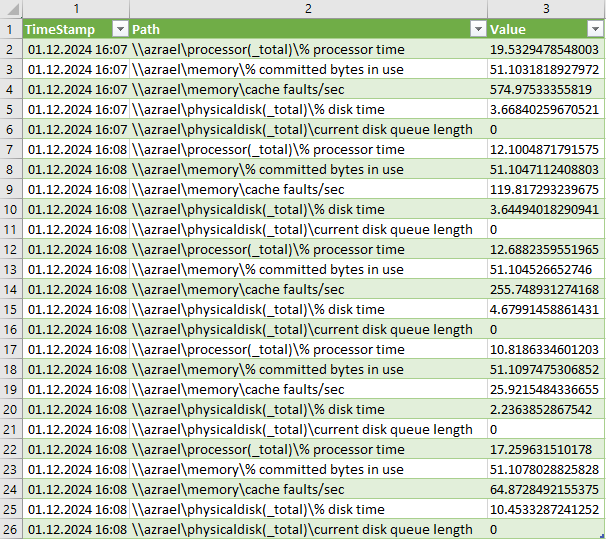606x539 pixels.
Task: Click % disk time path in row 5
Action: click(258, 110)
